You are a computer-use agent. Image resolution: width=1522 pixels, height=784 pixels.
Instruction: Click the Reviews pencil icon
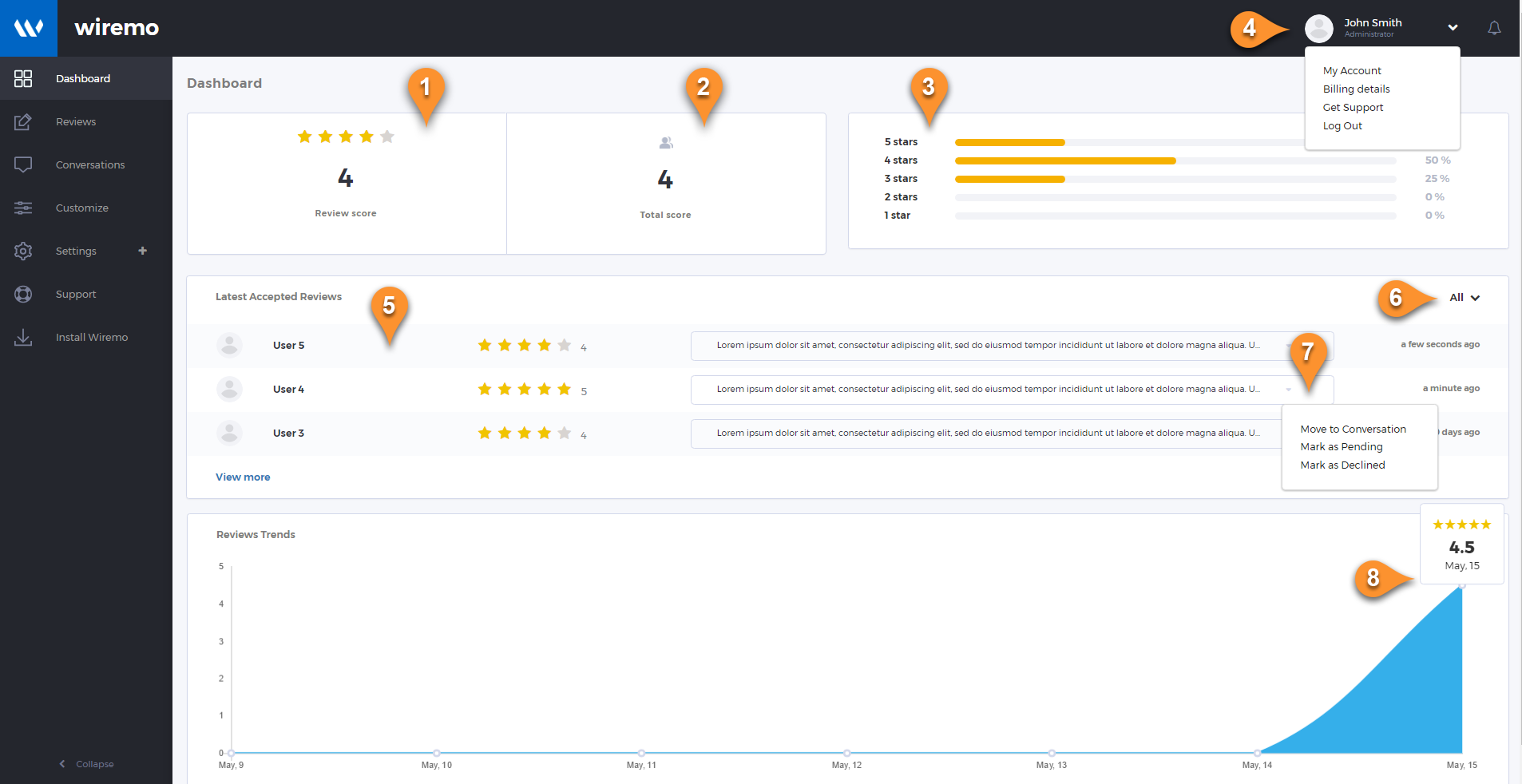pos(23,121)
